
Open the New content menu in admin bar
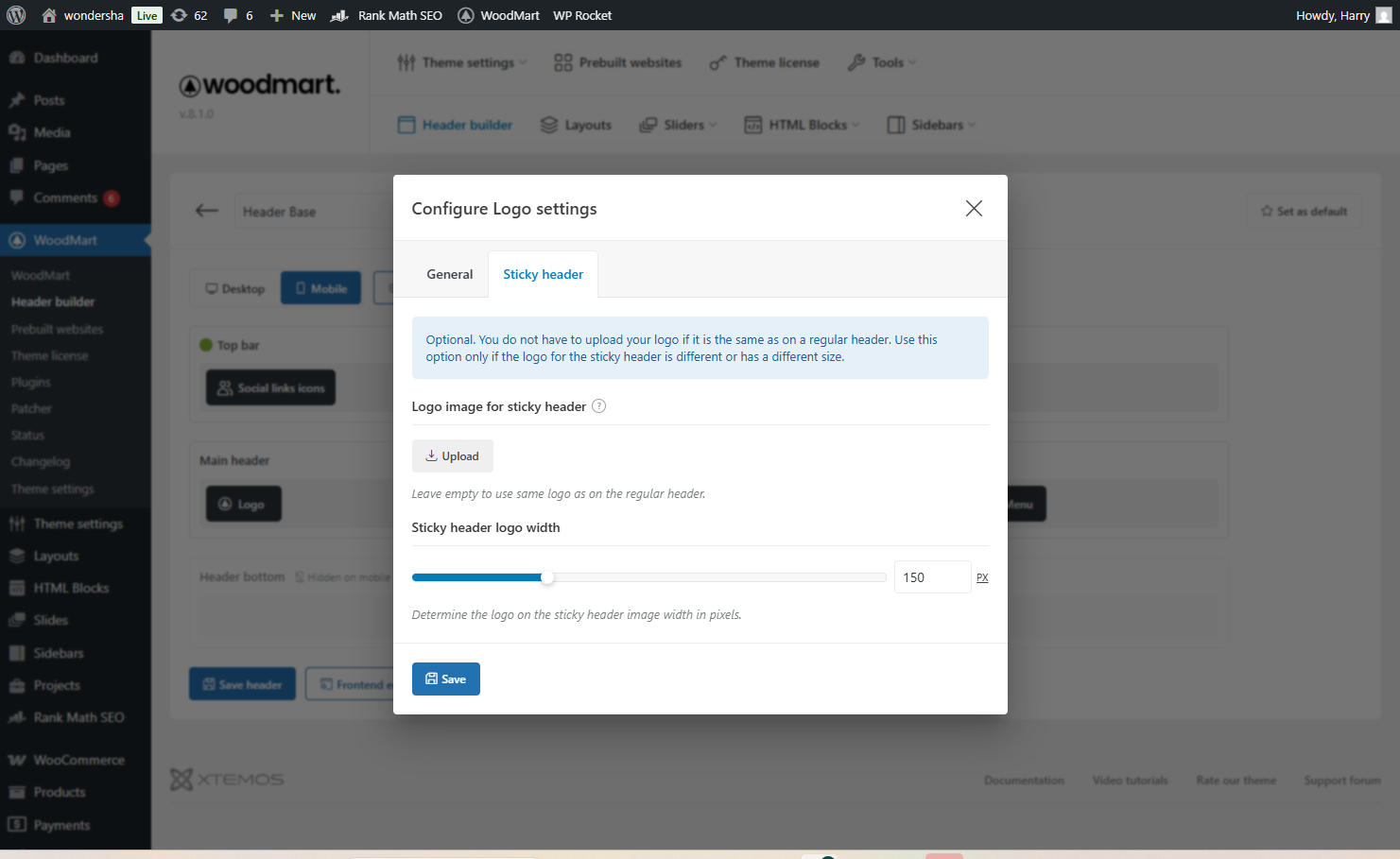[293, 15]
